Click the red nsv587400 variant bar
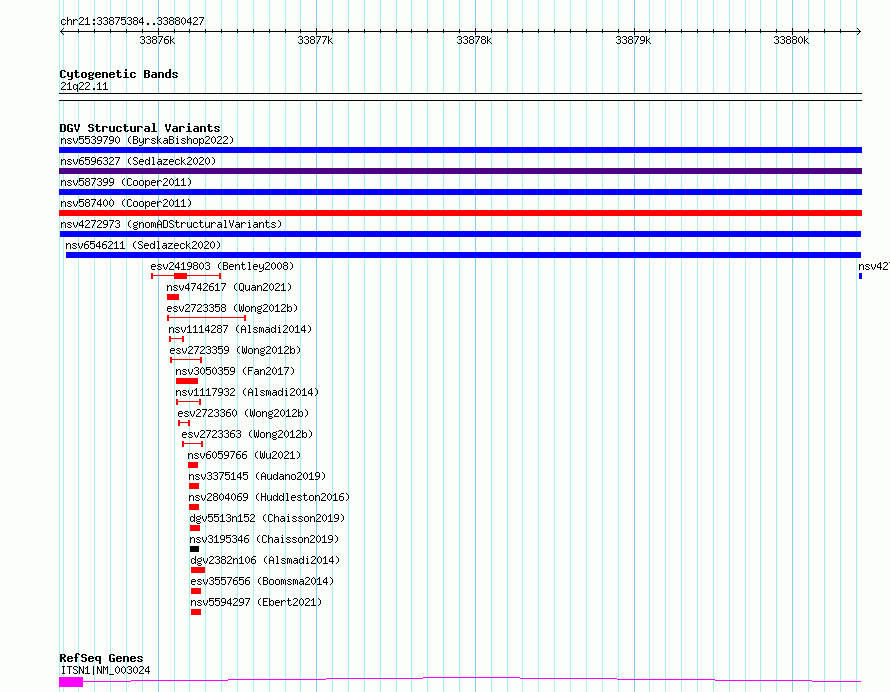890x692 pixels. pos(460,213)
